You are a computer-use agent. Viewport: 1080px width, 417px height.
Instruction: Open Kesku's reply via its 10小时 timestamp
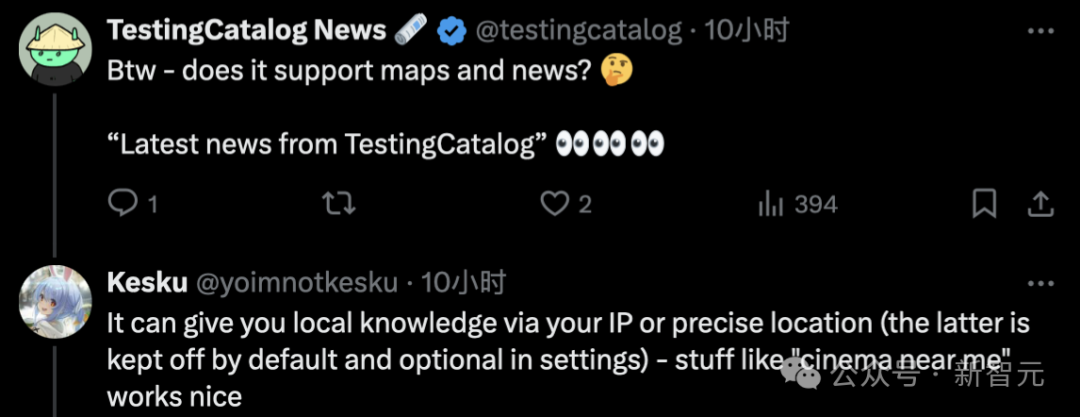(x=463, y=282)
